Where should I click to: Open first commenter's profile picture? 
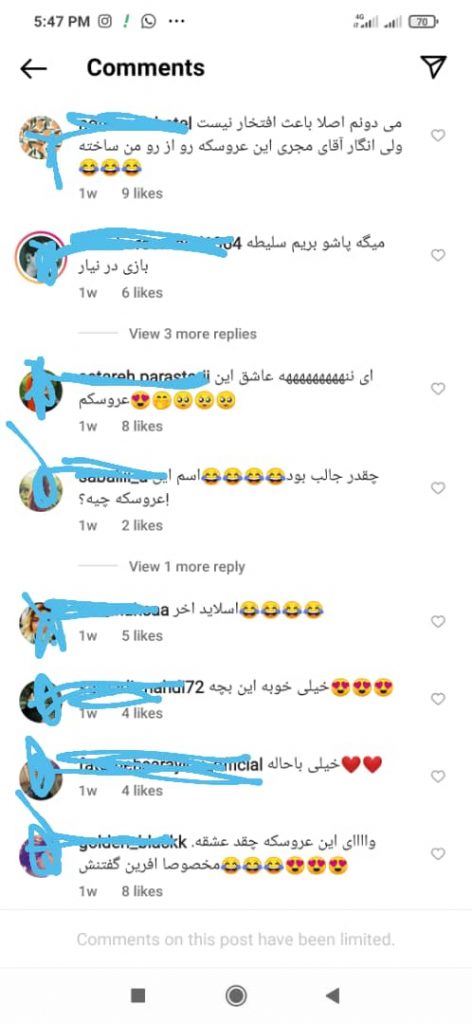coord(40,138)
